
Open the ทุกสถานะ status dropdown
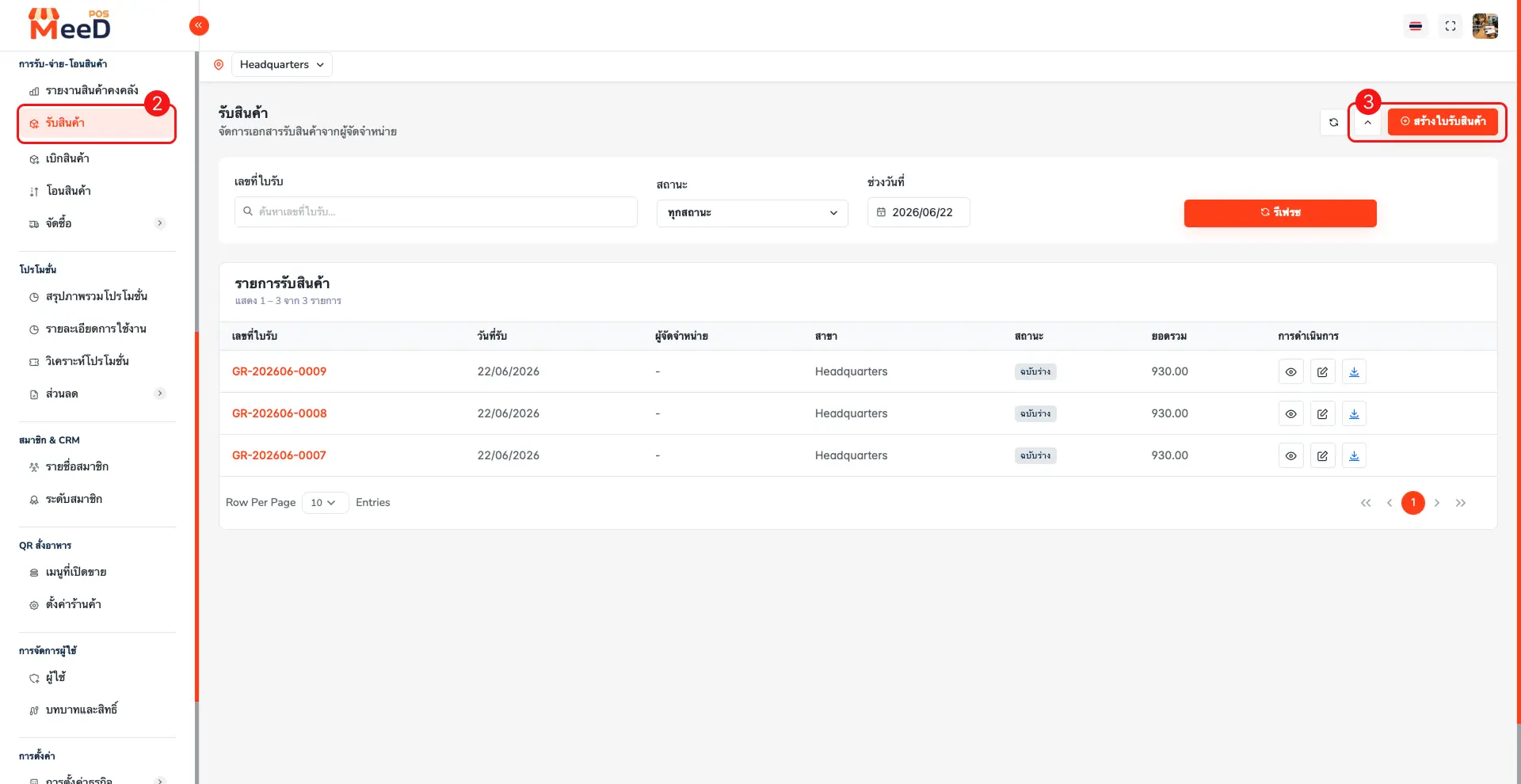753,213
